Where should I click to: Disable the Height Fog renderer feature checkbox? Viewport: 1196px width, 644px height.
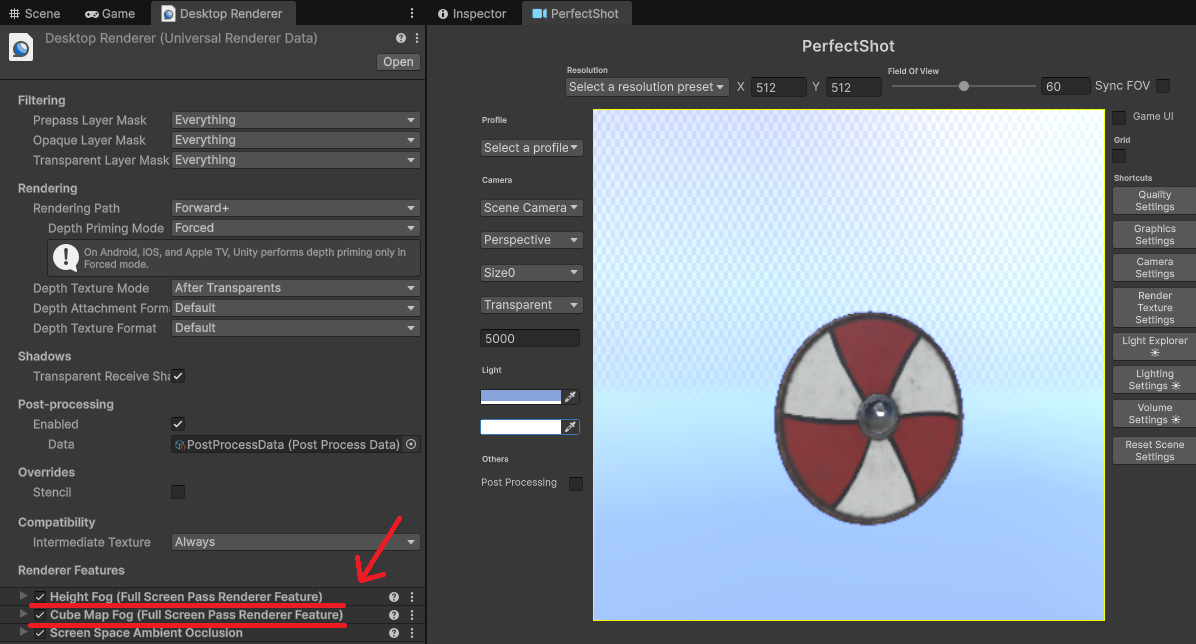tap(40, 597)
